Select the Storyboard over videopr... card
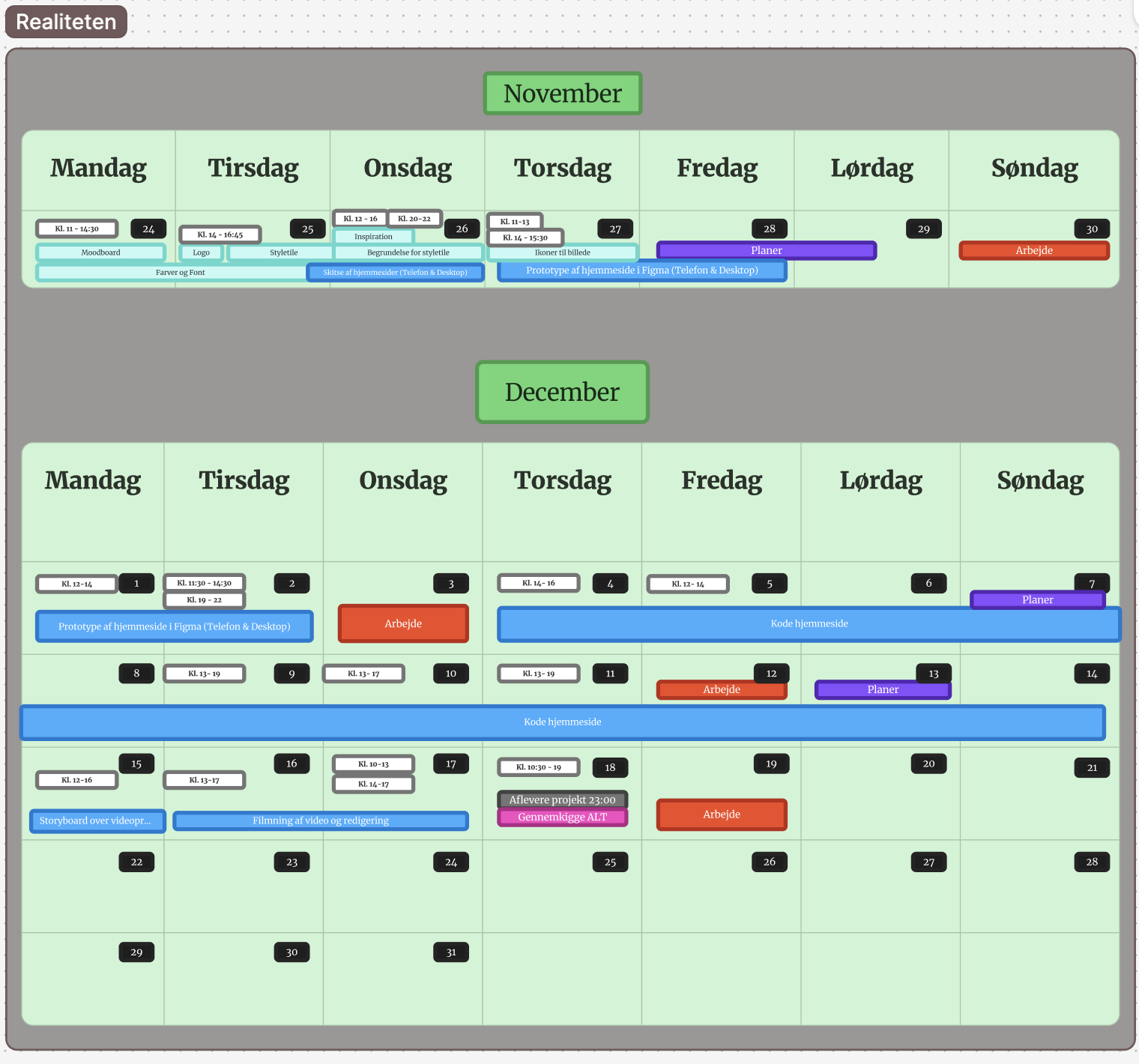1139x1064 pixels. point(97,820)
